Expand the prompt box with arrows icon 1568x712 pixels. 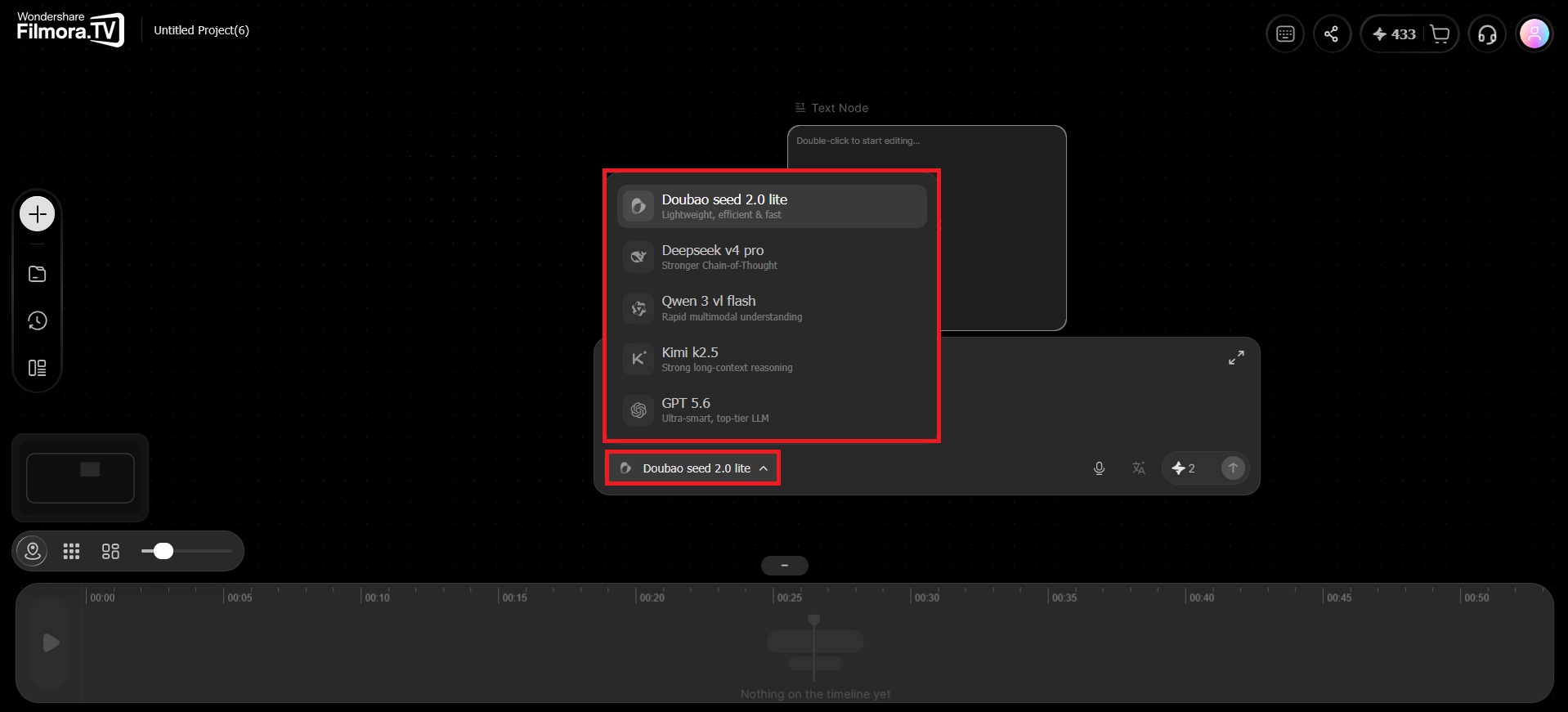click(1236, 357)
